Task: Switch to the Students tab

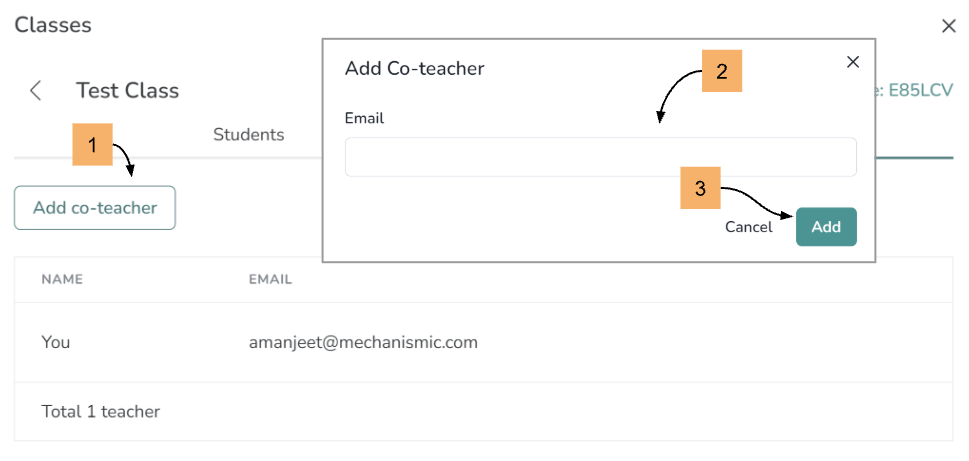Action: pos(248,135)
